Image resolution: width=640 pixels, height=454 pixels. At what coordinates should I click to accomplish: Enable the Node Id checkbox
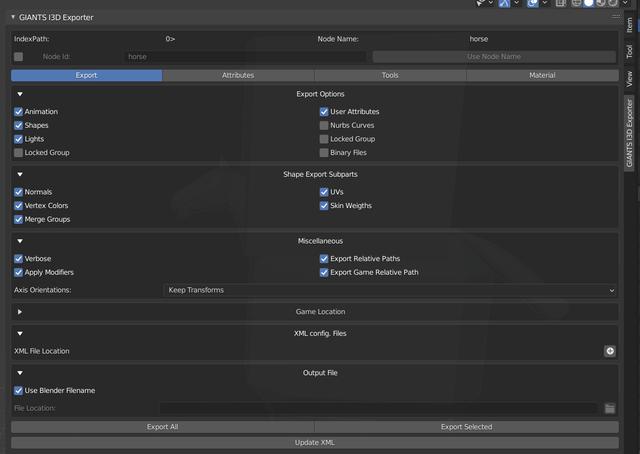click(x=18, y=57)
